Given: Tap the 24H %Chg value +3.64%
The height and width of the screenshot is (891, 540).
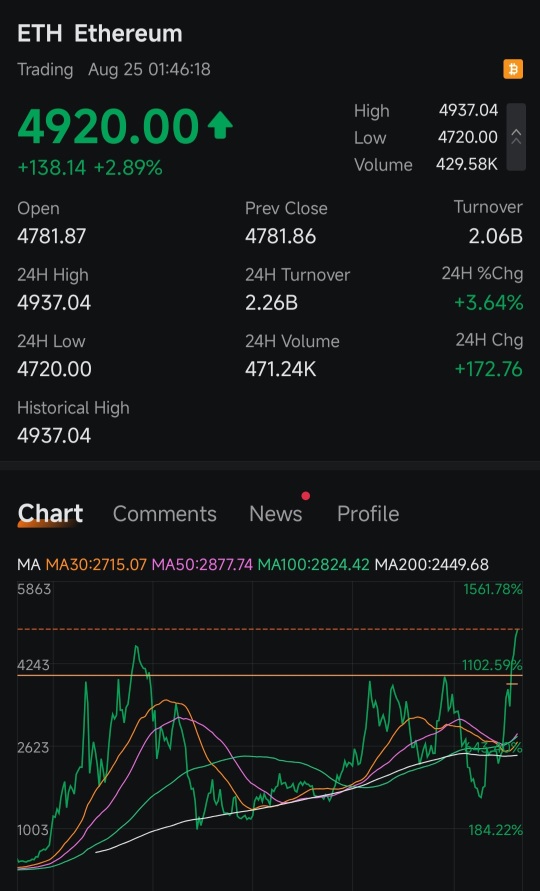Looking at the screenshot, I should (489, 302).
